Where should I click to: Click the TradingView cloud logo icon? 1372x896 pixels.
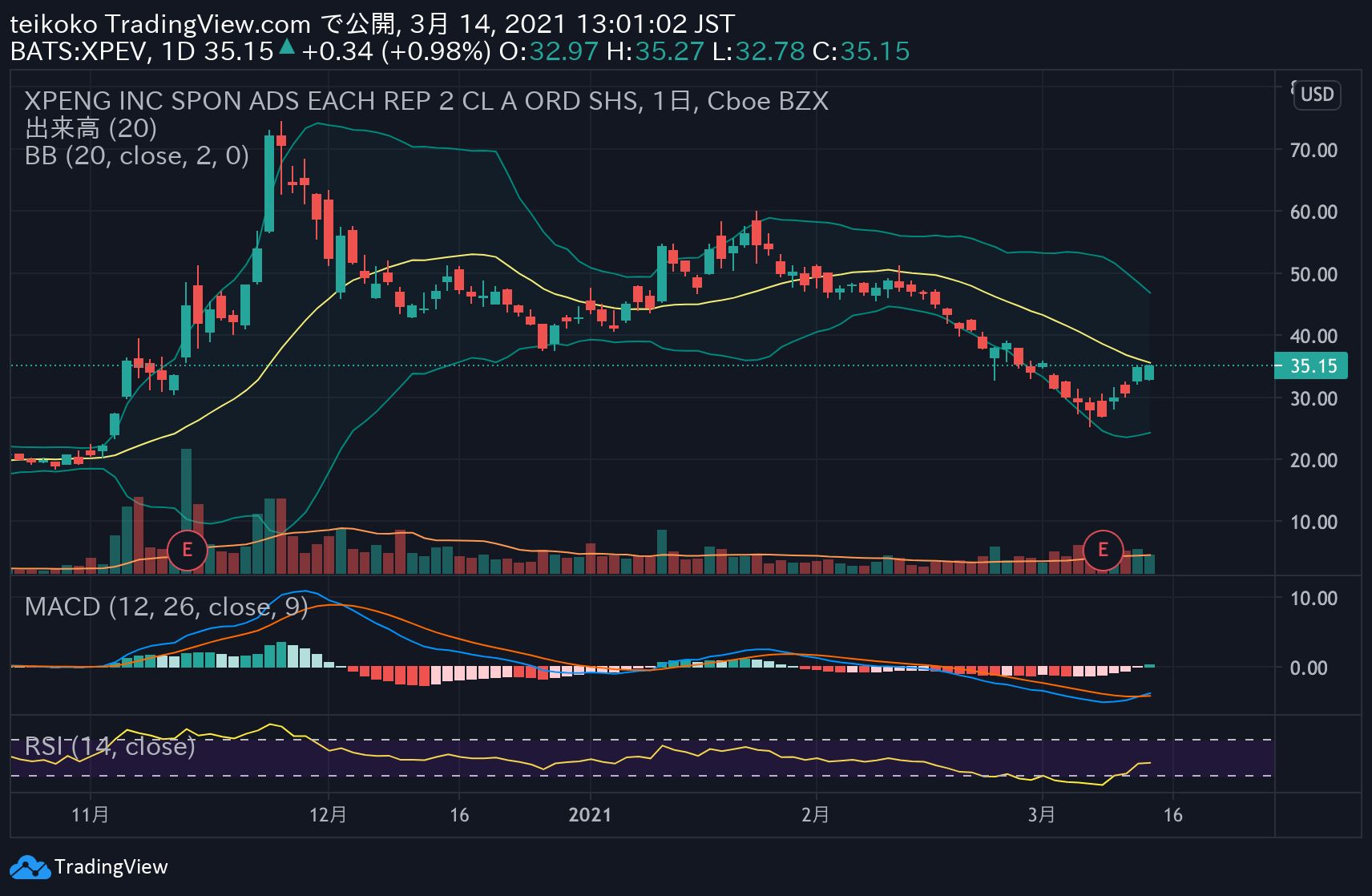(30, 867)
